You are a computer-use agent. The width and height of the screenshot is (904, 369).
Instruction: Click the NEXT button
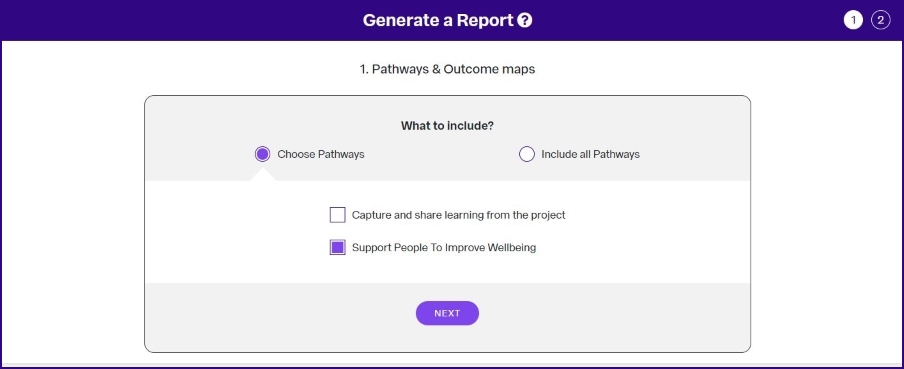pos(447,313)
